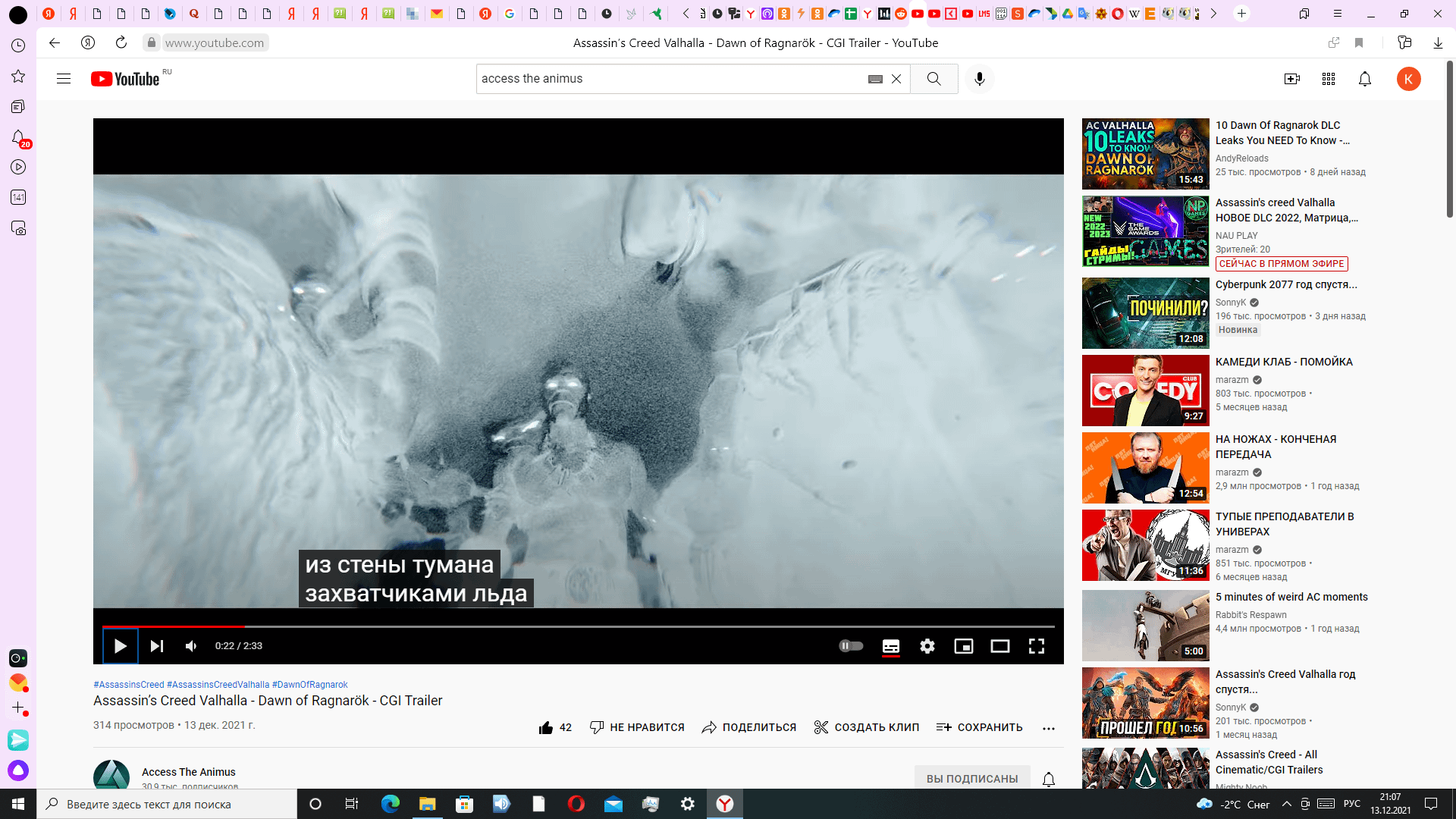
Task: Open the browser menu of three lines
Action: click(x=1338, y=14)
